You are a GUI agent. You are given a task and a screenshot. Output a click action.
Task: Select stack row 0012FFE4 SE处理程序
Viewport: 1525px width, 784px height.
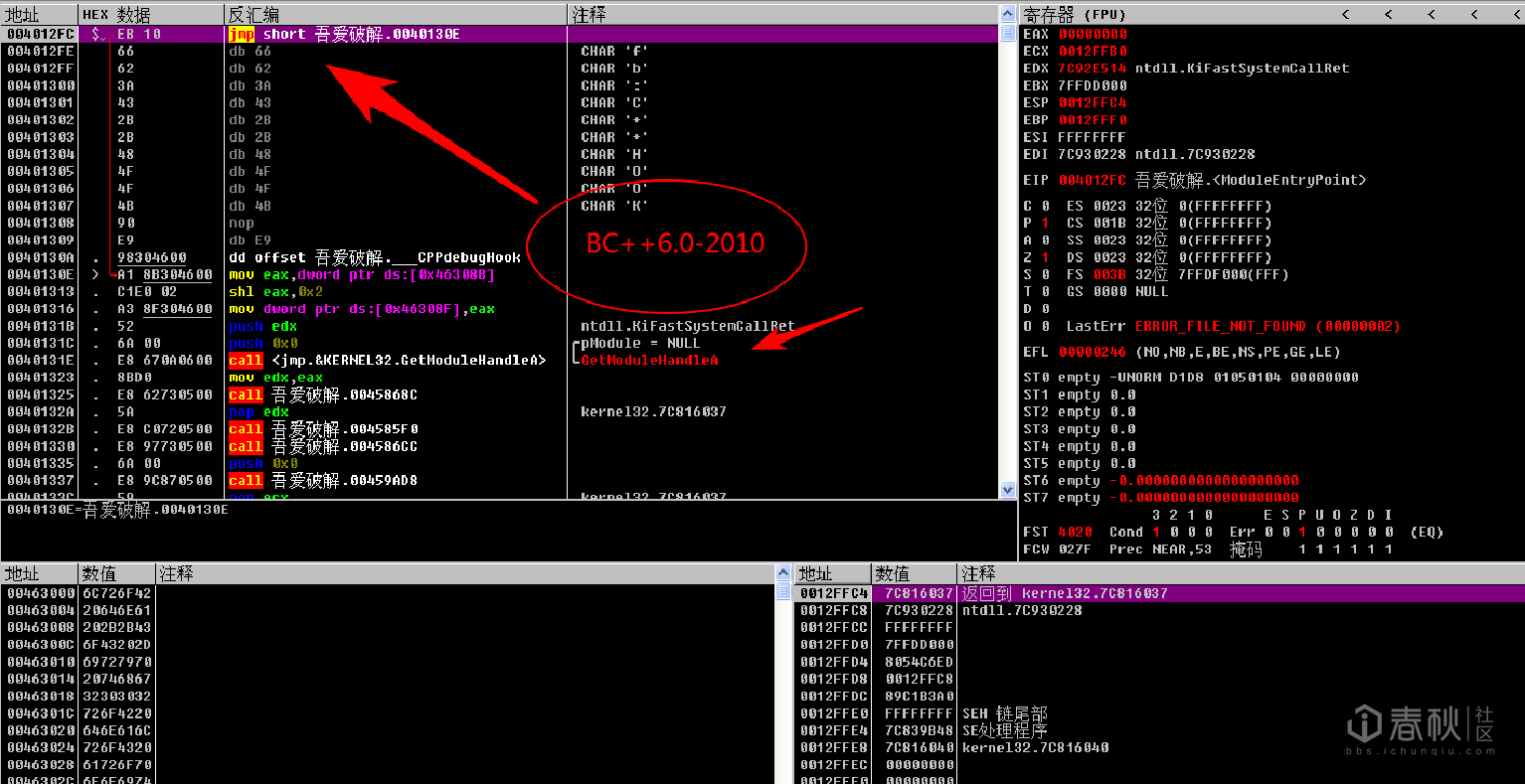tap(1159, 730)
